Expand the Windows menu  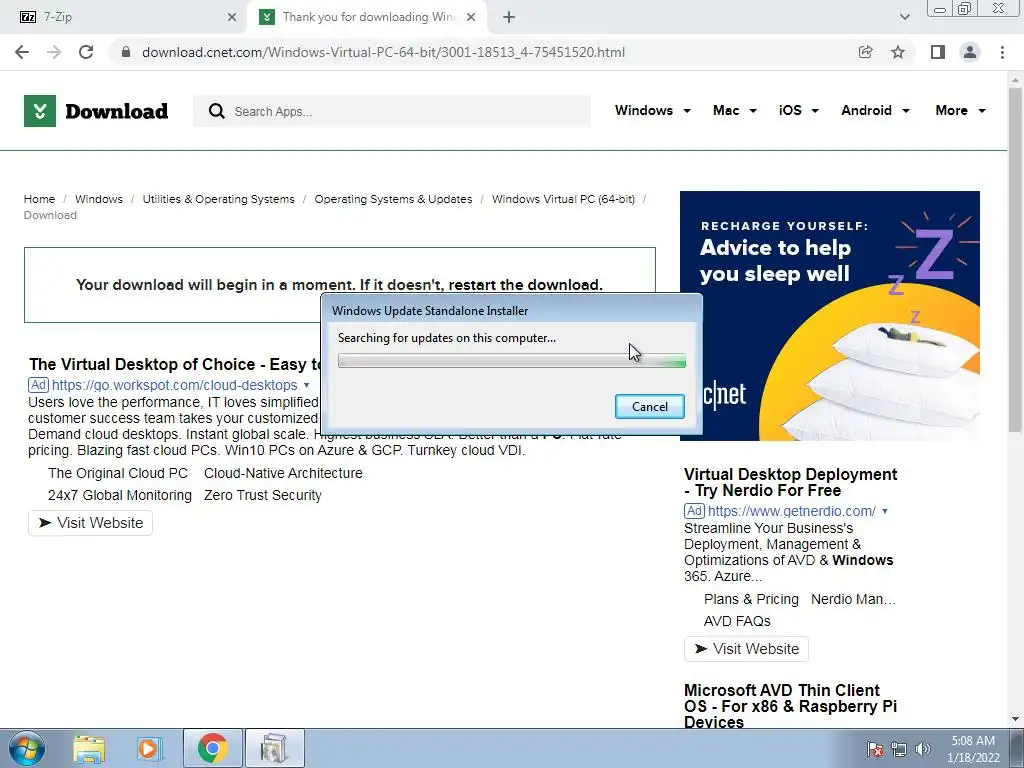pos(652,110)
